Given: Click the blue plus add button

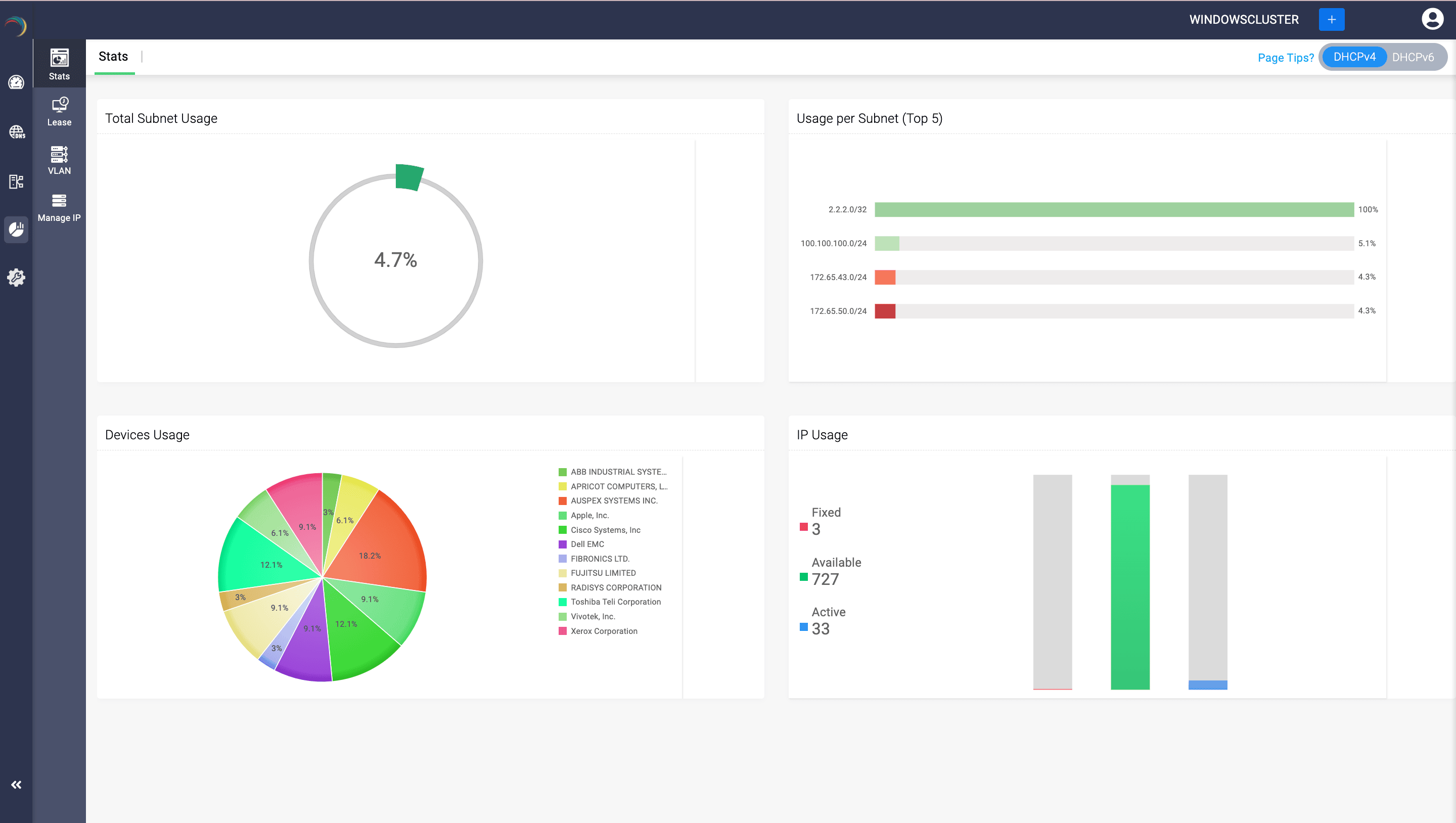Looking at the screenshot, I should [x=1331, y=19].
